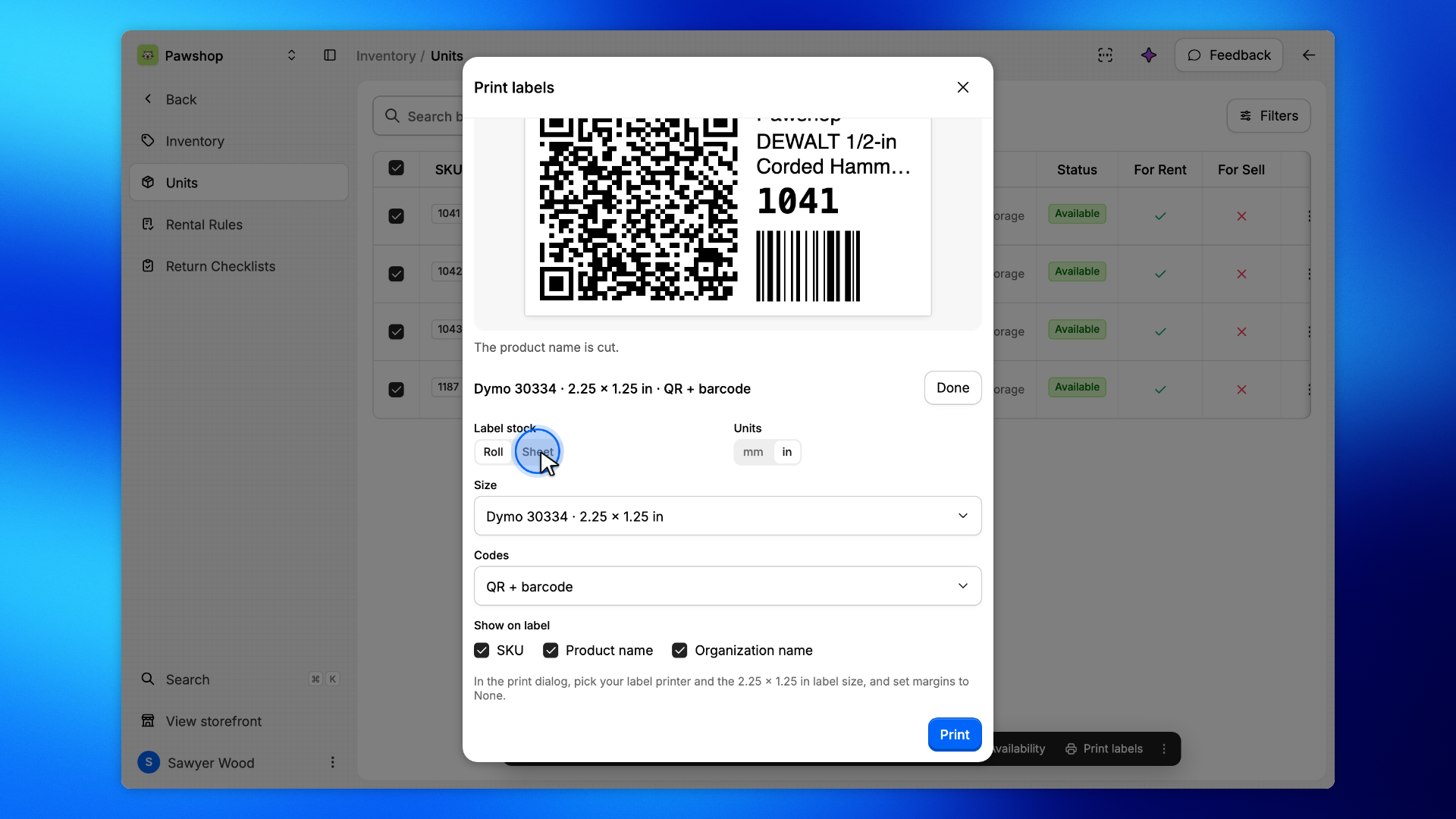The image size is (1456, 819).
Task: Open Sawyer Wood user options menu
Action: [332, 762]
